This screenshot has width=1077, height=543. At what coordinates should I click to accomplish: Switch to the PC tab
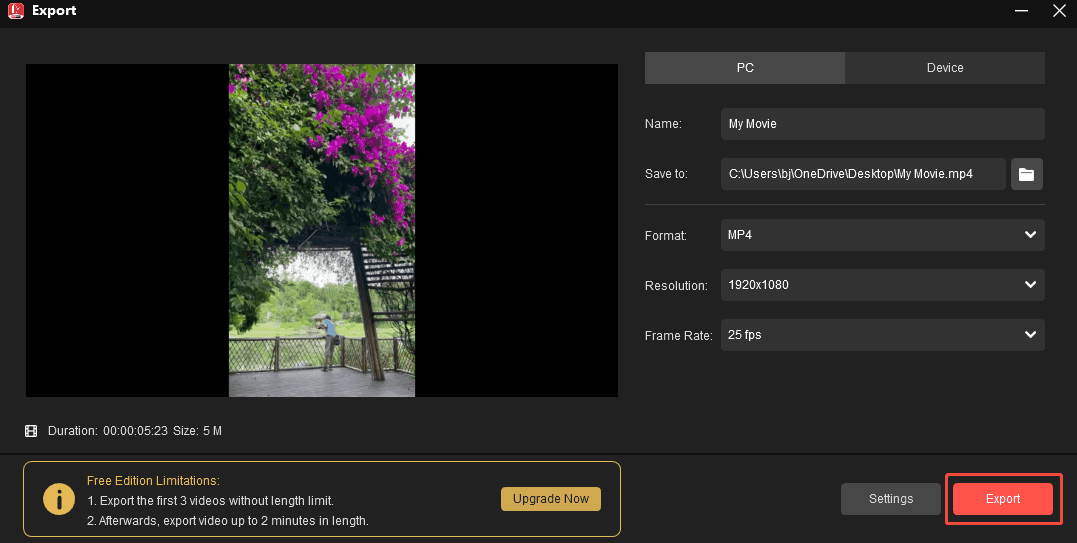pyautogui.click(x=745, y=68)
